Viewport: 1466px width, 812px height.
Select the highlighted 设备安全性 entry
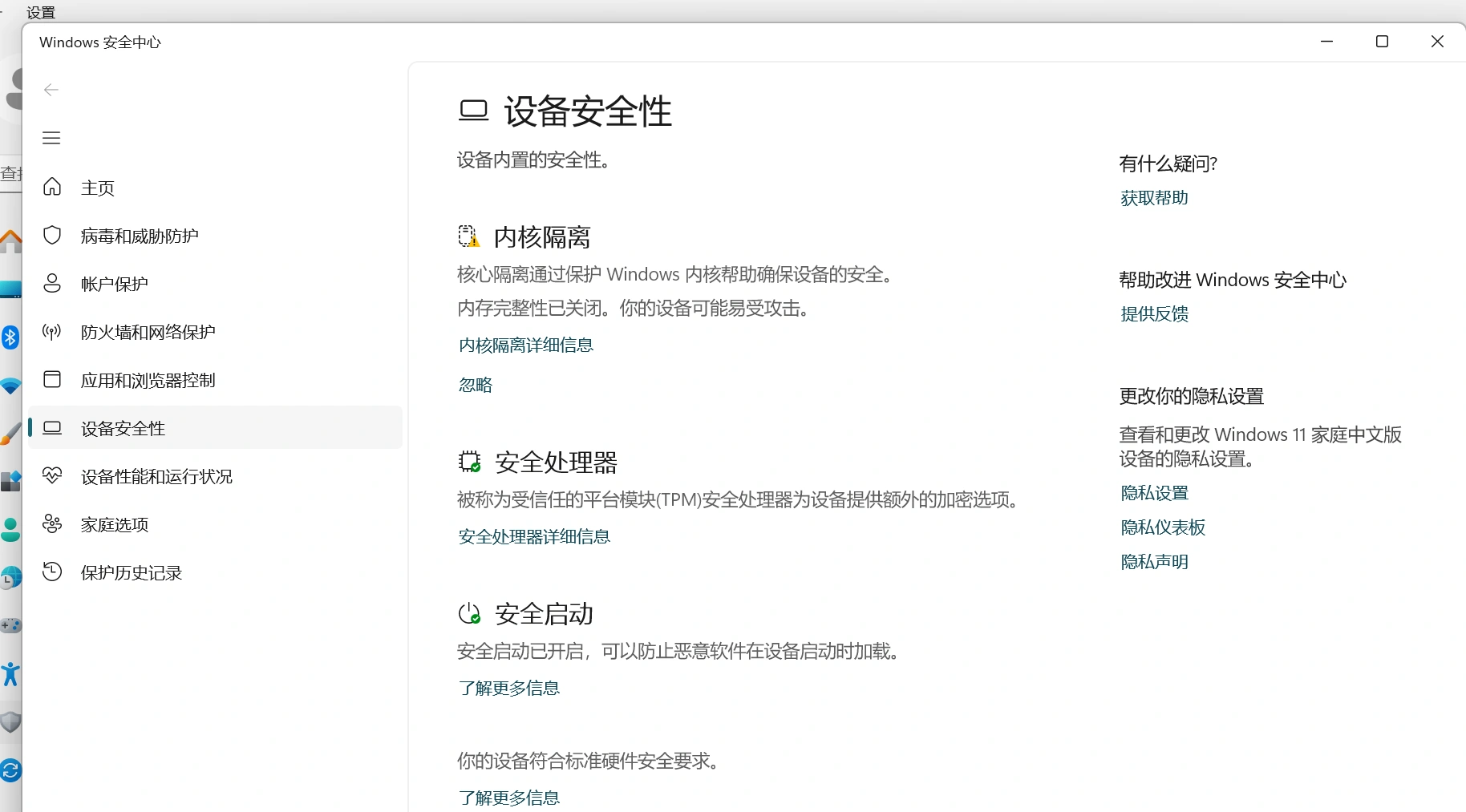(122, 427)
